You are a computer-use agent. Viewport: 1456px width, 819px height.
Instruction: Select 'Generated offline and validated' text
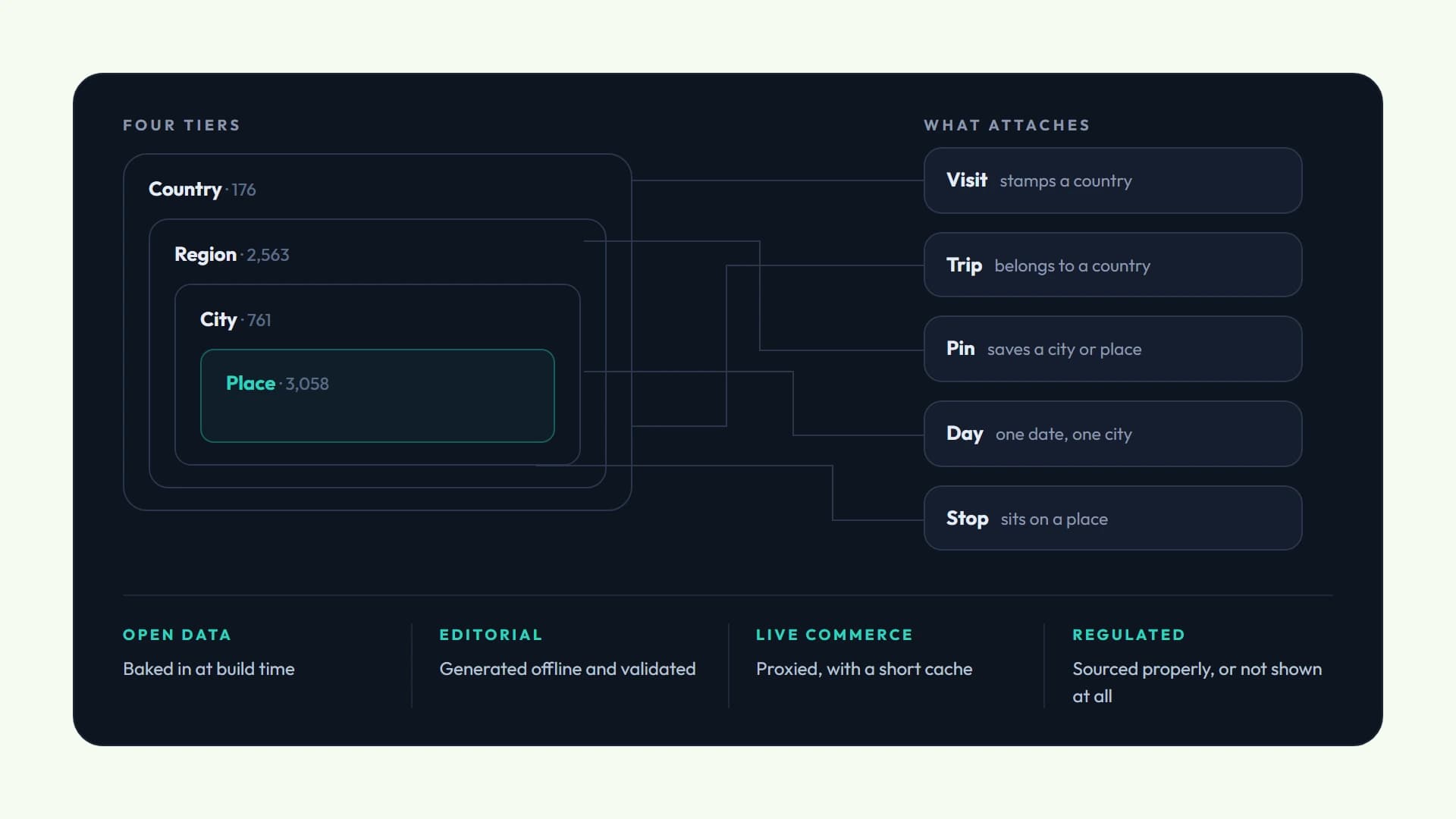point(567,669)
